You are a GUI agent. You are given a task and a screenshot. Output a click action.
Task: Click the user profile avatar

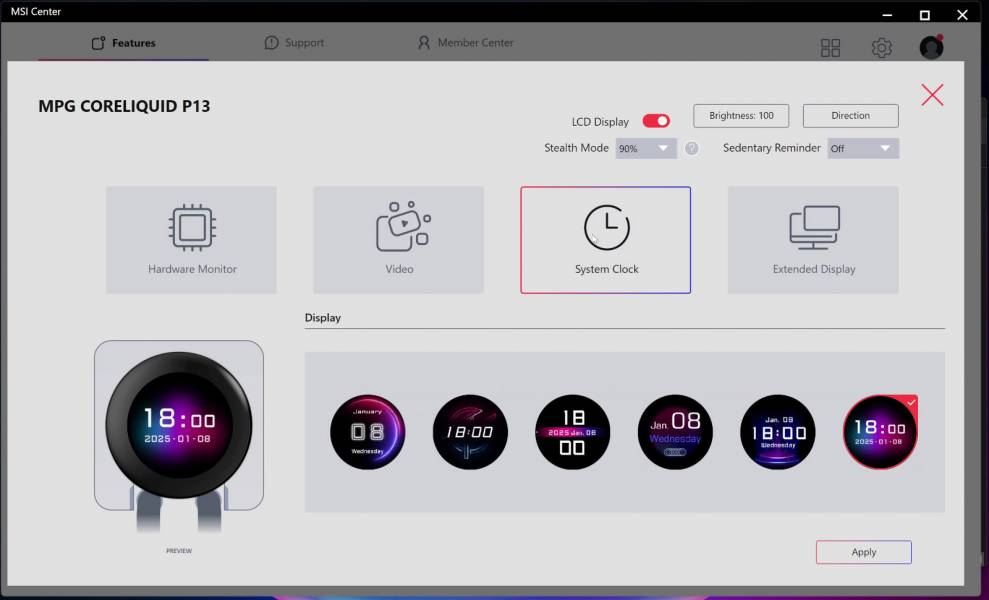click(931, 48)
